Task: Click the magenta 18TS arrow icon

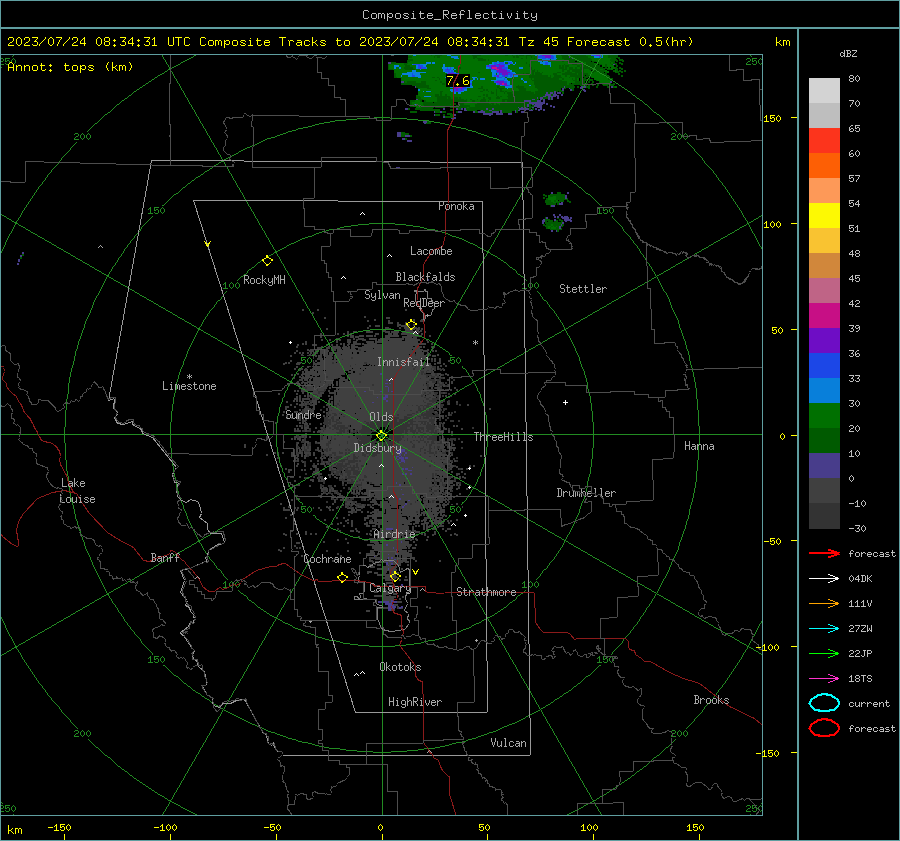Action: (824, 679)
